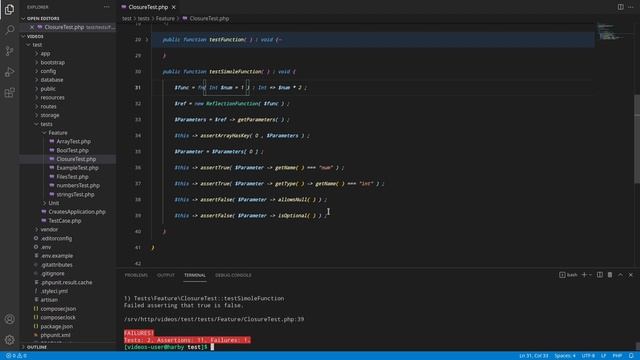
Task: Open ExampleTest.php file
Action: pyautogui.click(x=77, y=168)
